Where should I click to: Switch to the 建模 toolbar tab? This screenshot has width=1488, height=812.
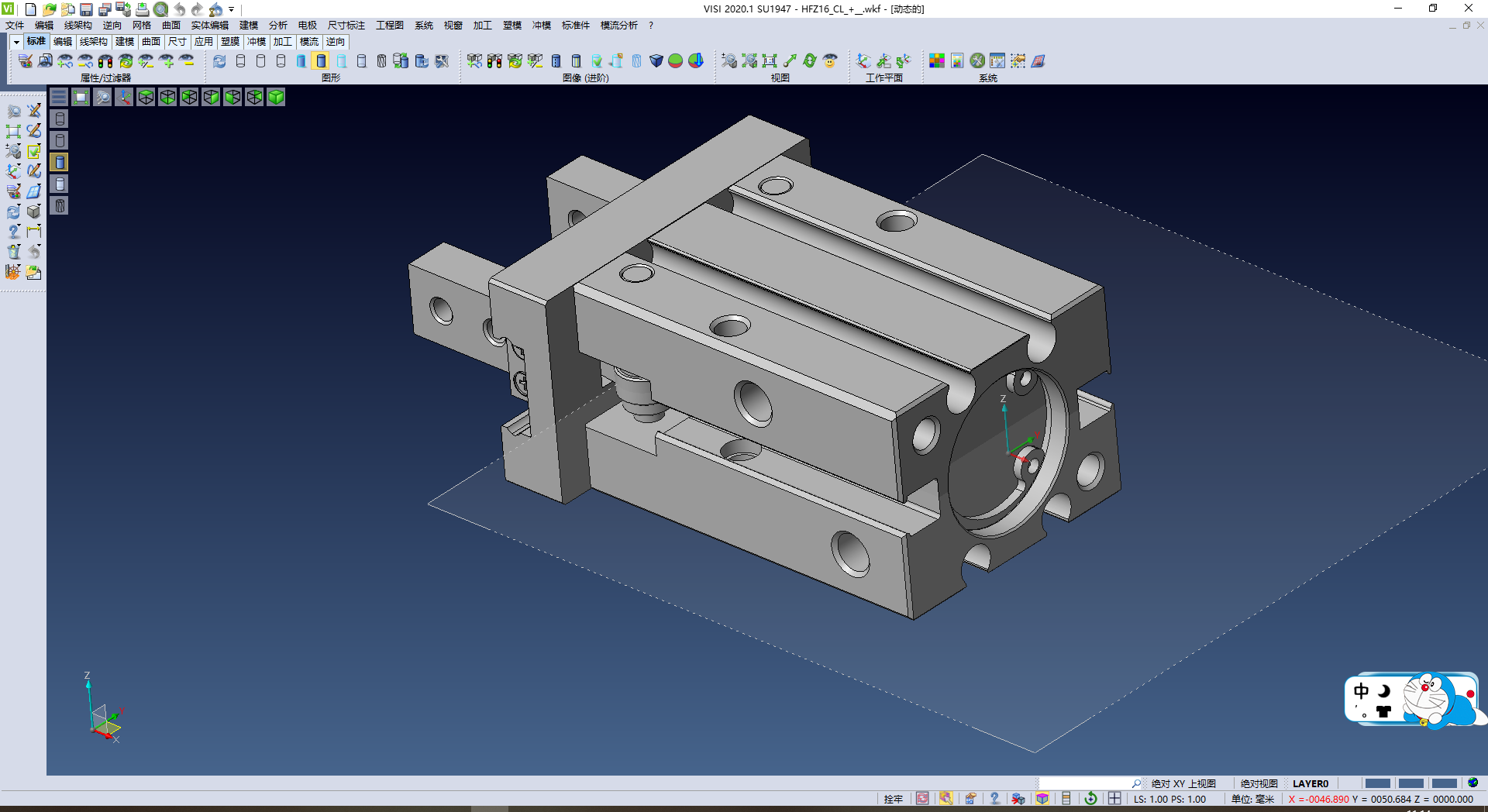pos(125,42)
